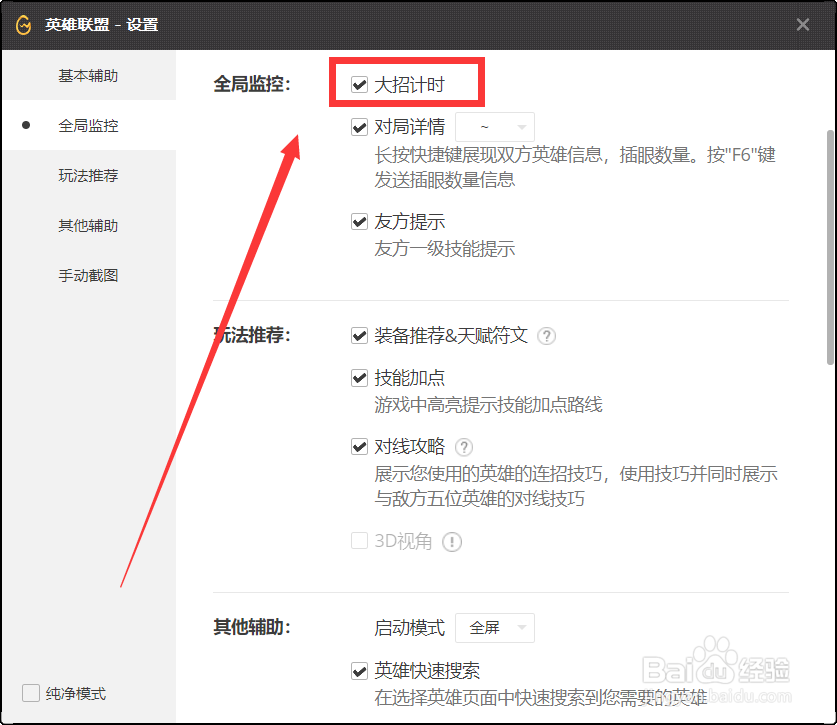Viewport: 837px width, 725px height.
Task: Toggle the 技能加点 checkbox
Action: (359, 378)
